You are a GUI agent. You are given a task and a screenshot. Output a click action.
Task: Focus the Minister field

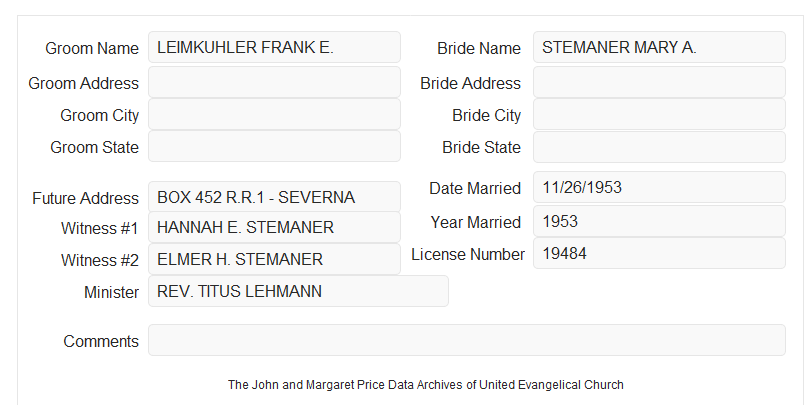(x=298, y=291)
